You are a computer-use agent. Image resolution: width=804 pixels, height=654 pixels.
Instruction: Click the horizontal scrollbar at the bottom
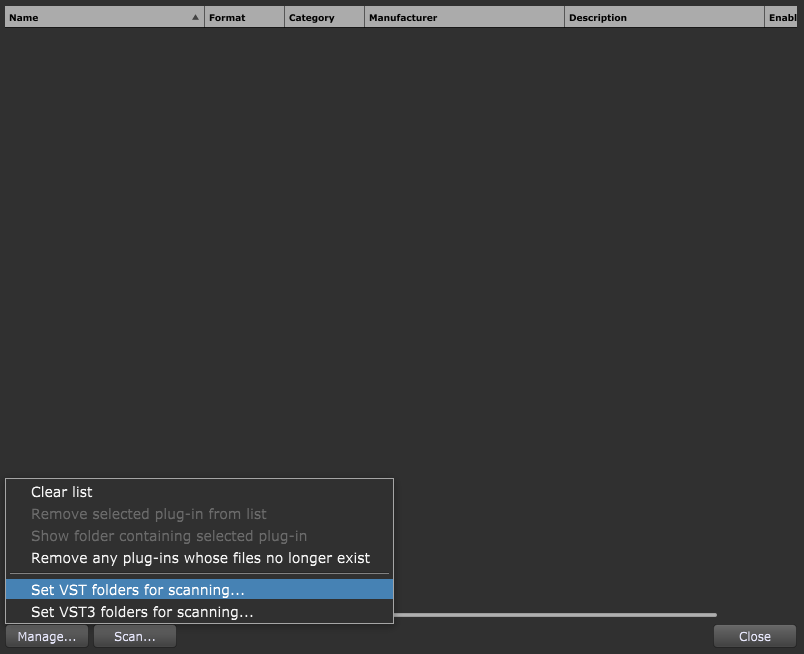point(555,615)
